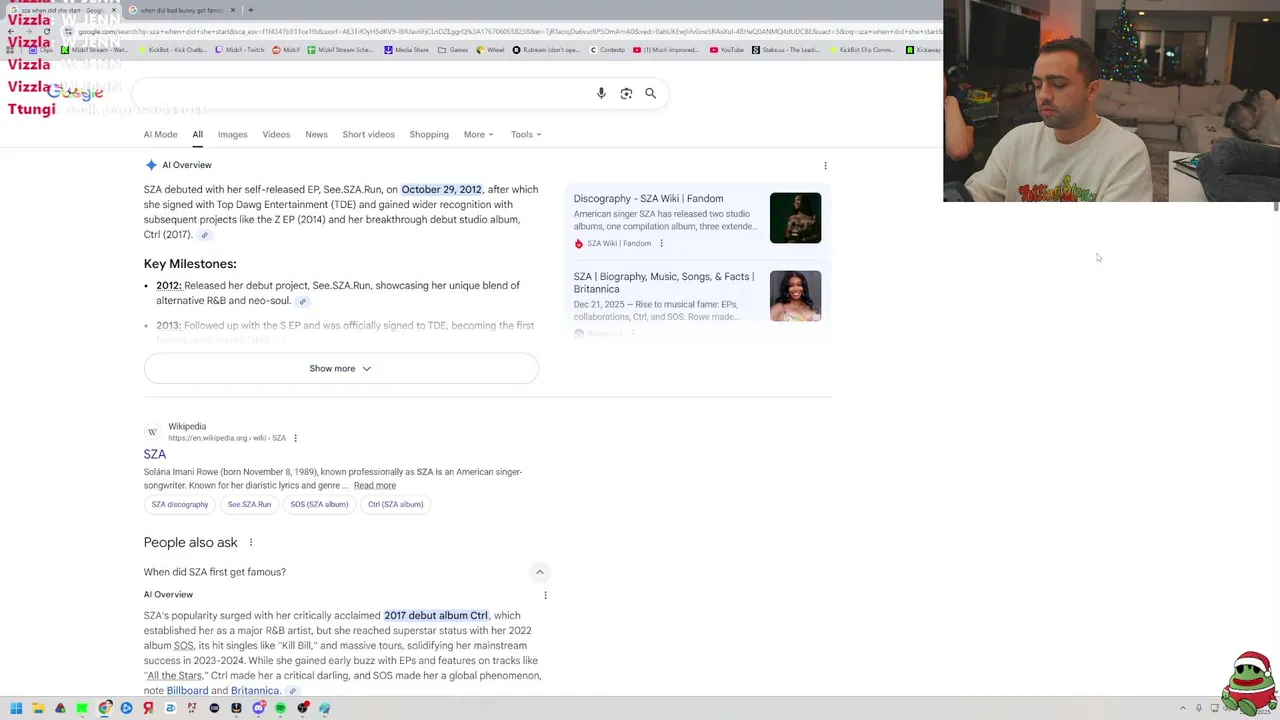Expand Wikipedia snippet with Read more

[375, 486]
